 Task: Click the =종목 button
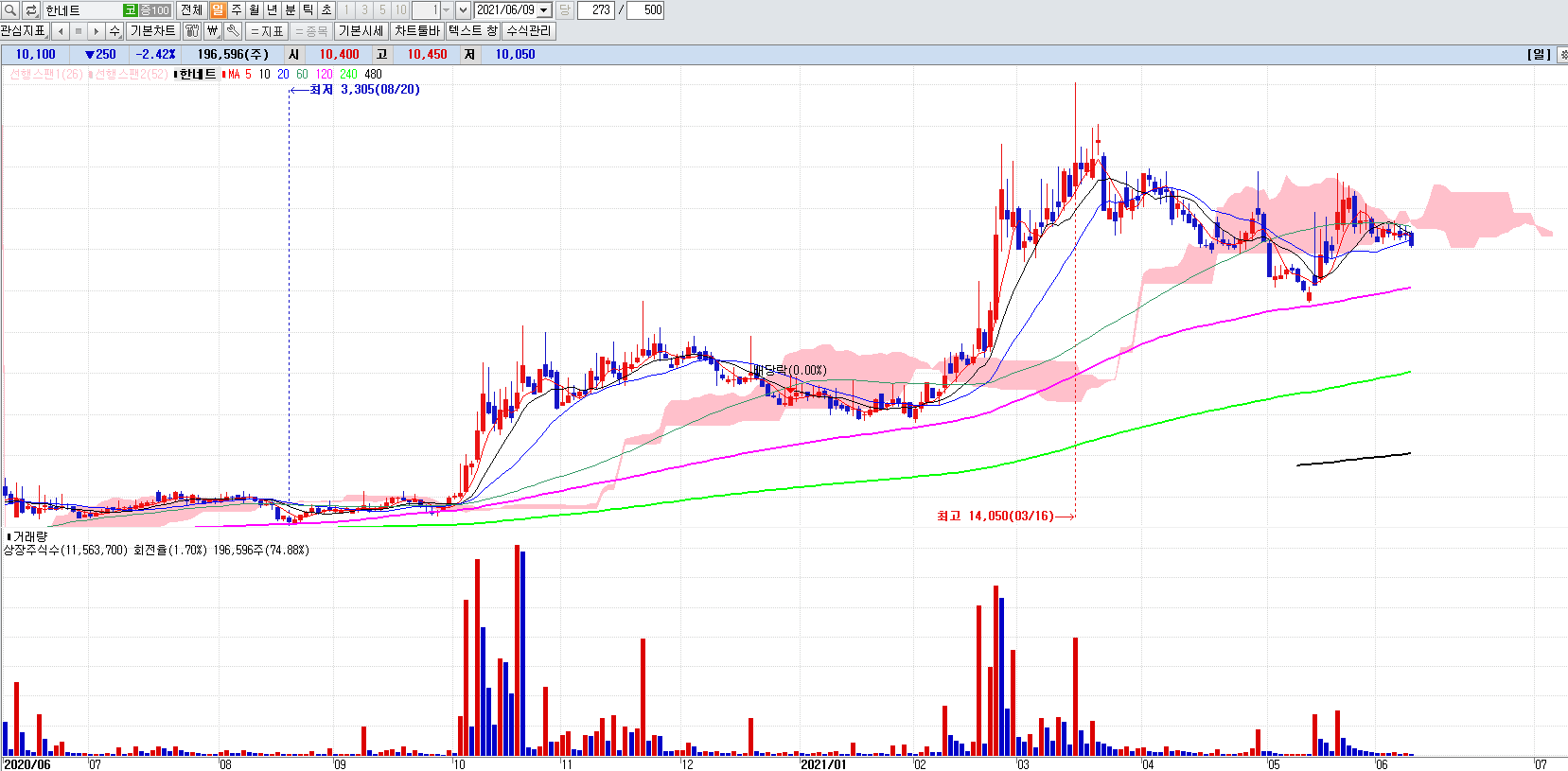[311, 31]
